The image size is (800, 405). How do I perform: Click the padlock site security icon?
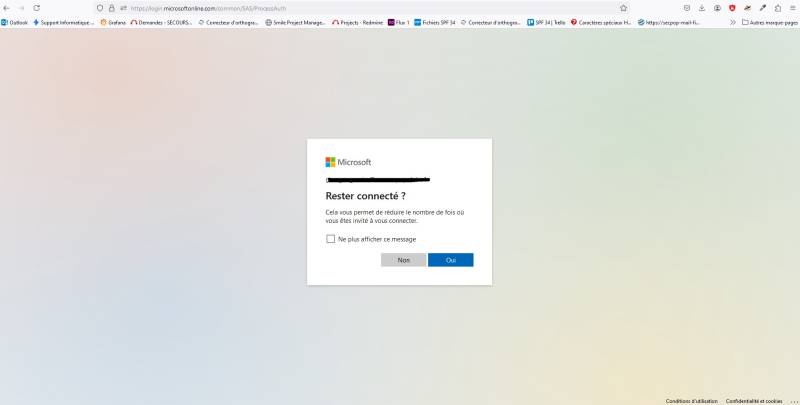[112, 8]
